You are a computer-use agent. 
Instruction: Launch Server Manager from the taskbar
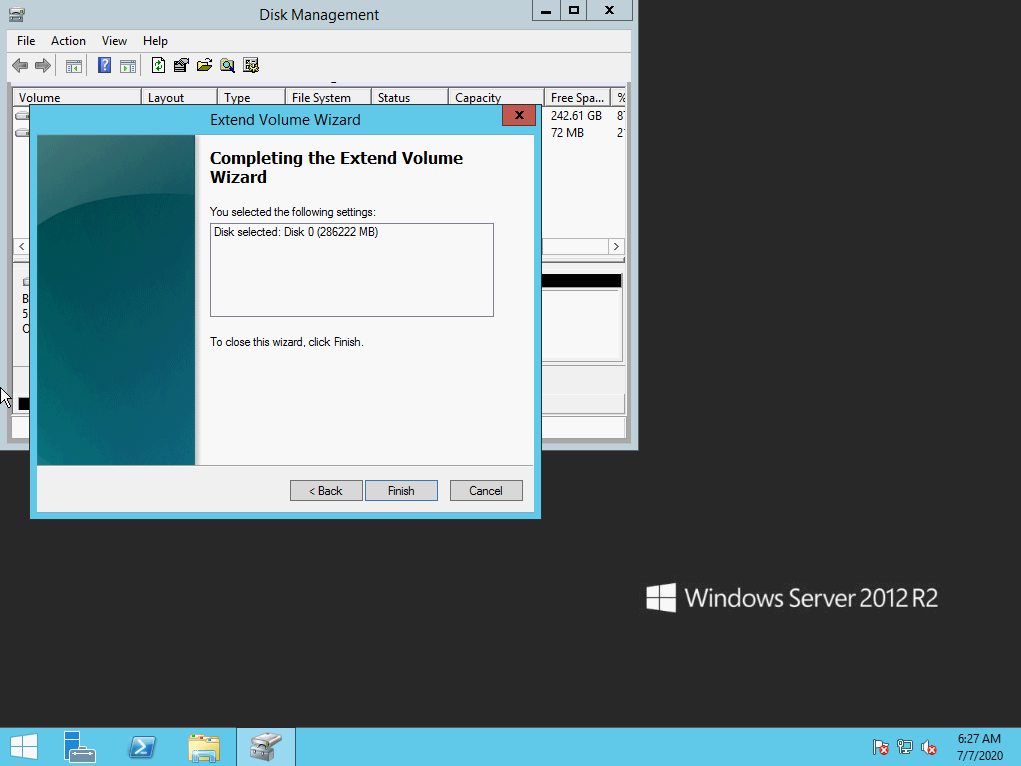pos(79,746)
